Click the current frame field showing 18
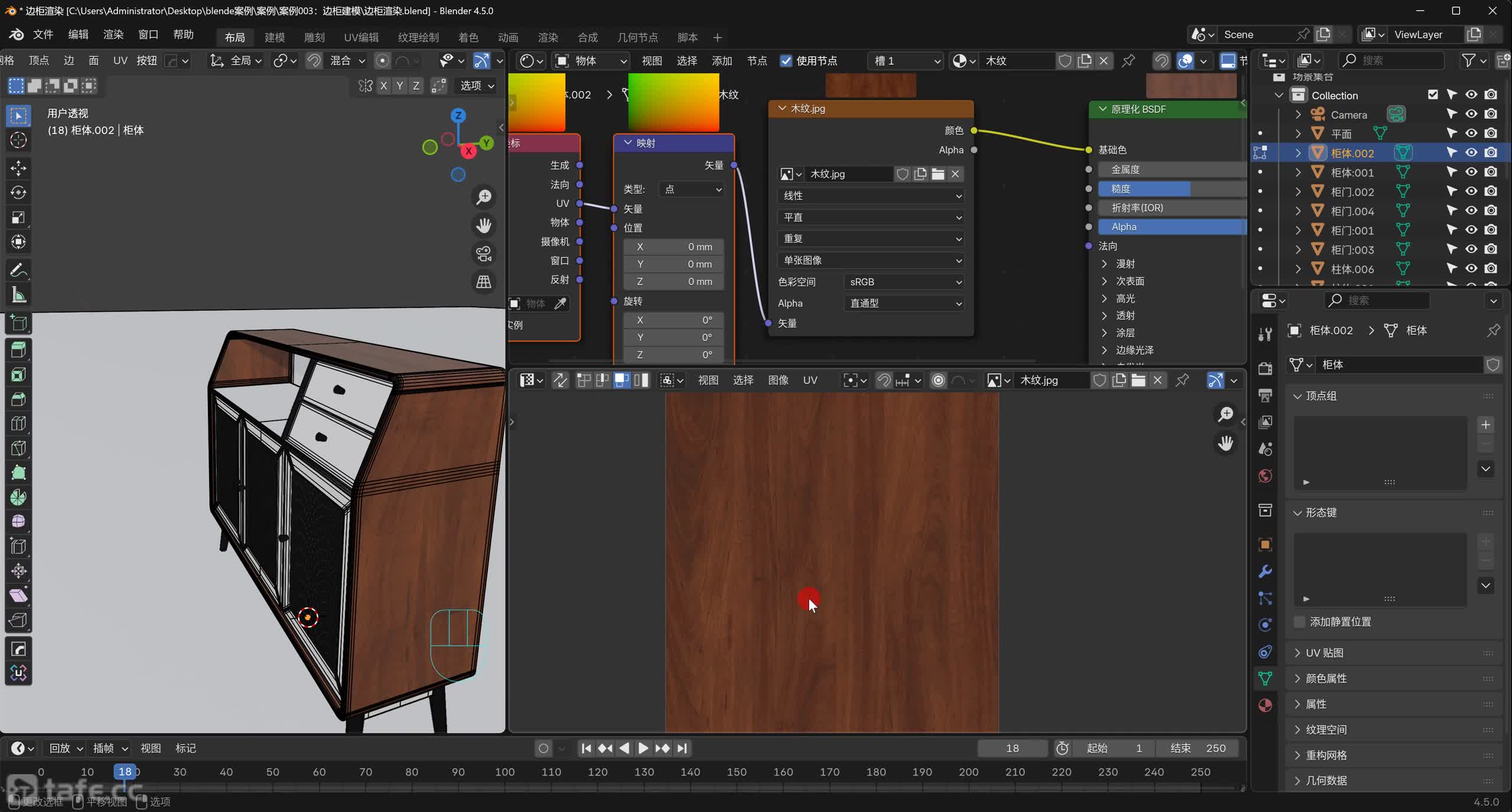This screenshot has height=812, width=1512. (x=1012, y=748)
